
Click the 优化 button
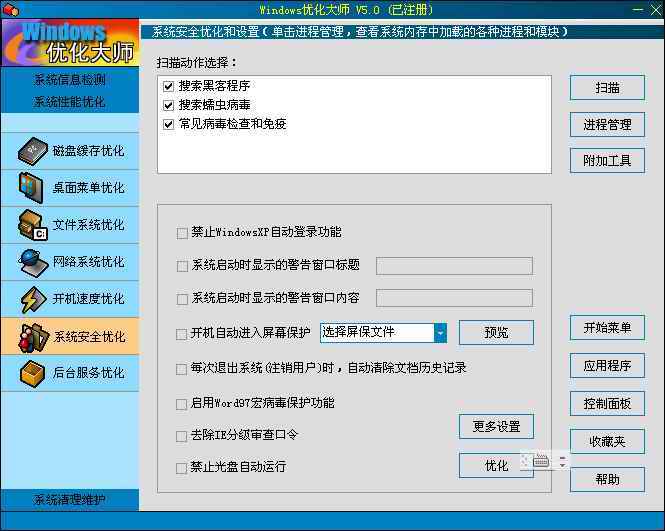click(496, 466)
